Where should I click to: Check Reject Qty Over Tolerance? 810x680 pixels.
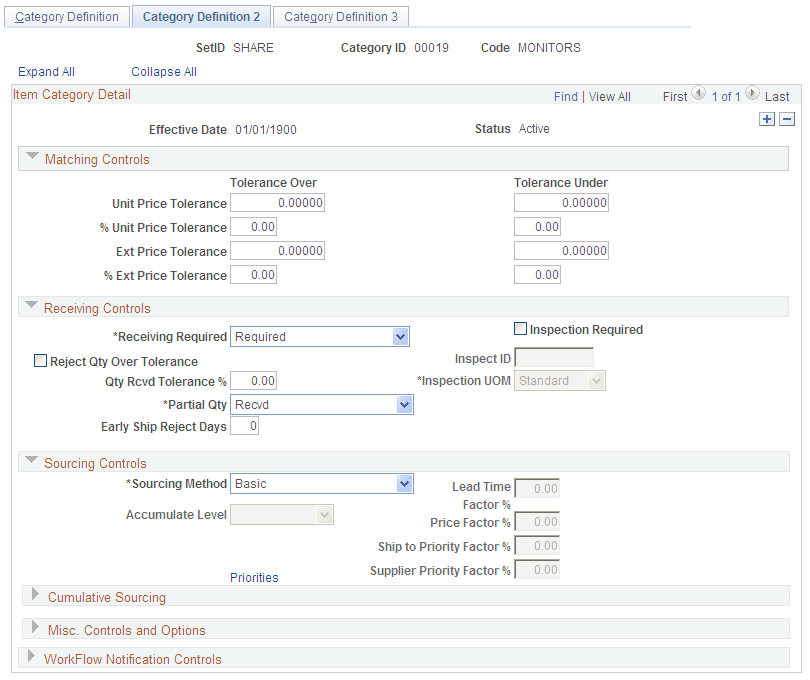pyautogui.click(x=40, y=360)
